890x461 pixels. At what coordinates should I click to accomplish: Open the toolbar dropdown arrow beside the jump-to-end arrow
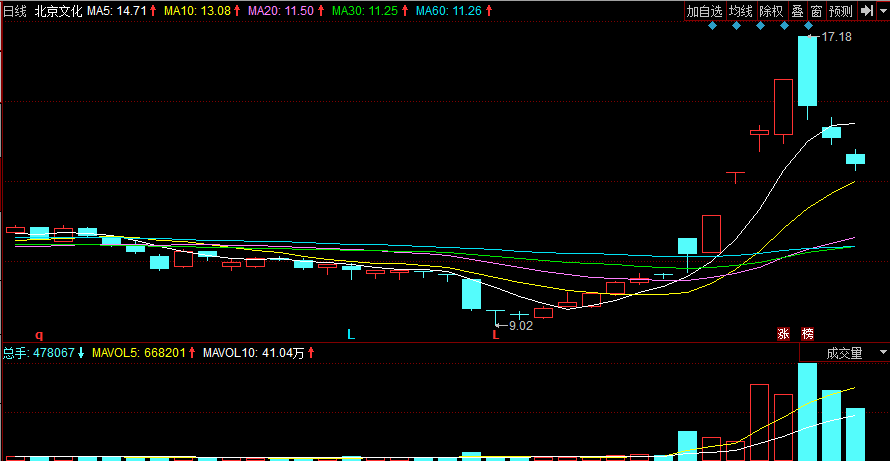[883, 11]
